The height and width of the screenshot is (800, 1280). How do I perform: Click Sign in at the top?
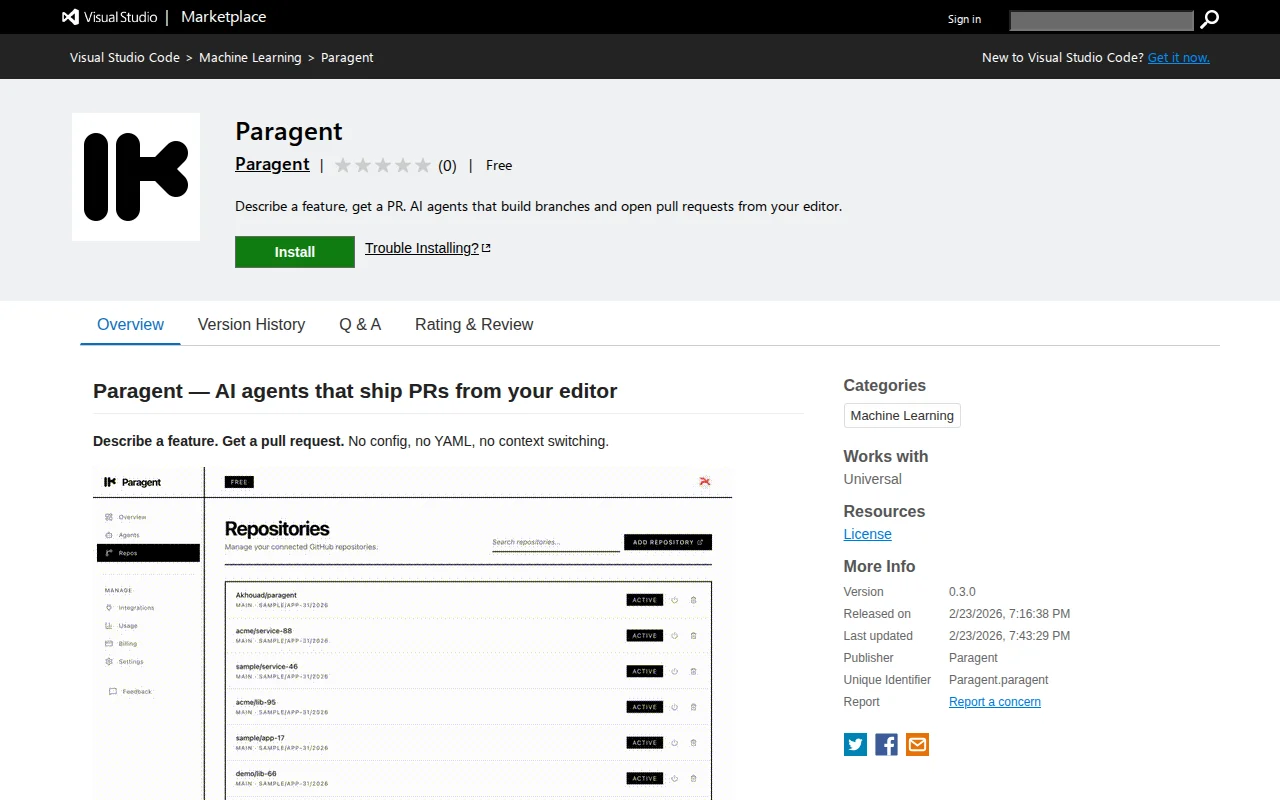click(x=964, y=19)
